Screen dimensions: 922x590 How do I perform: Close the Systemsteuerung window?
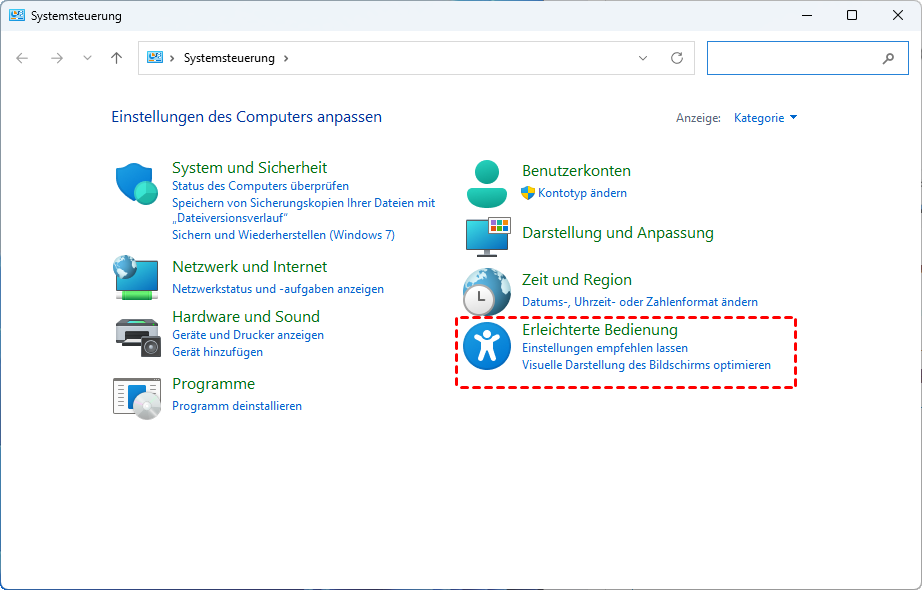897,15
